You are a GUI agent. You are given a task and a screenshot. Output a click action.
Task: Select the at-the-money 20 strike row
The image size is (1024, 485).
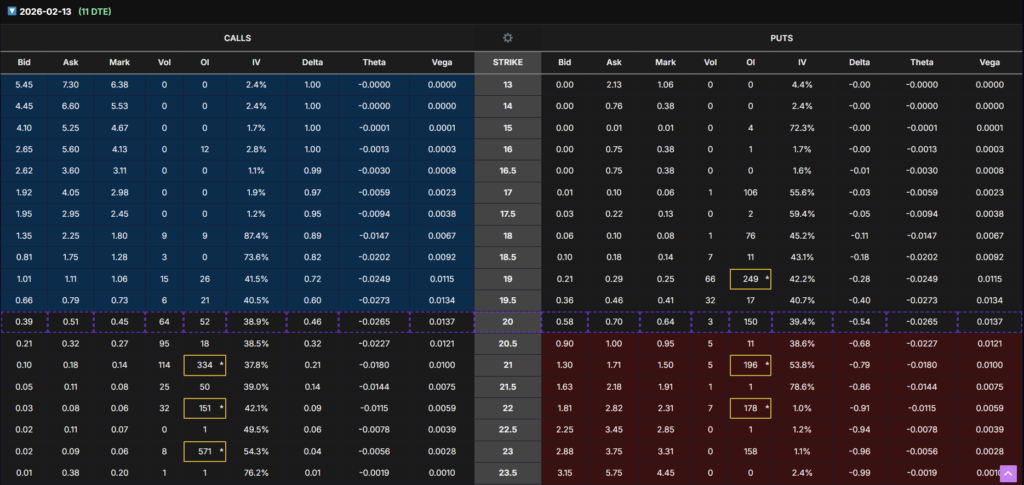click(507, 322)
